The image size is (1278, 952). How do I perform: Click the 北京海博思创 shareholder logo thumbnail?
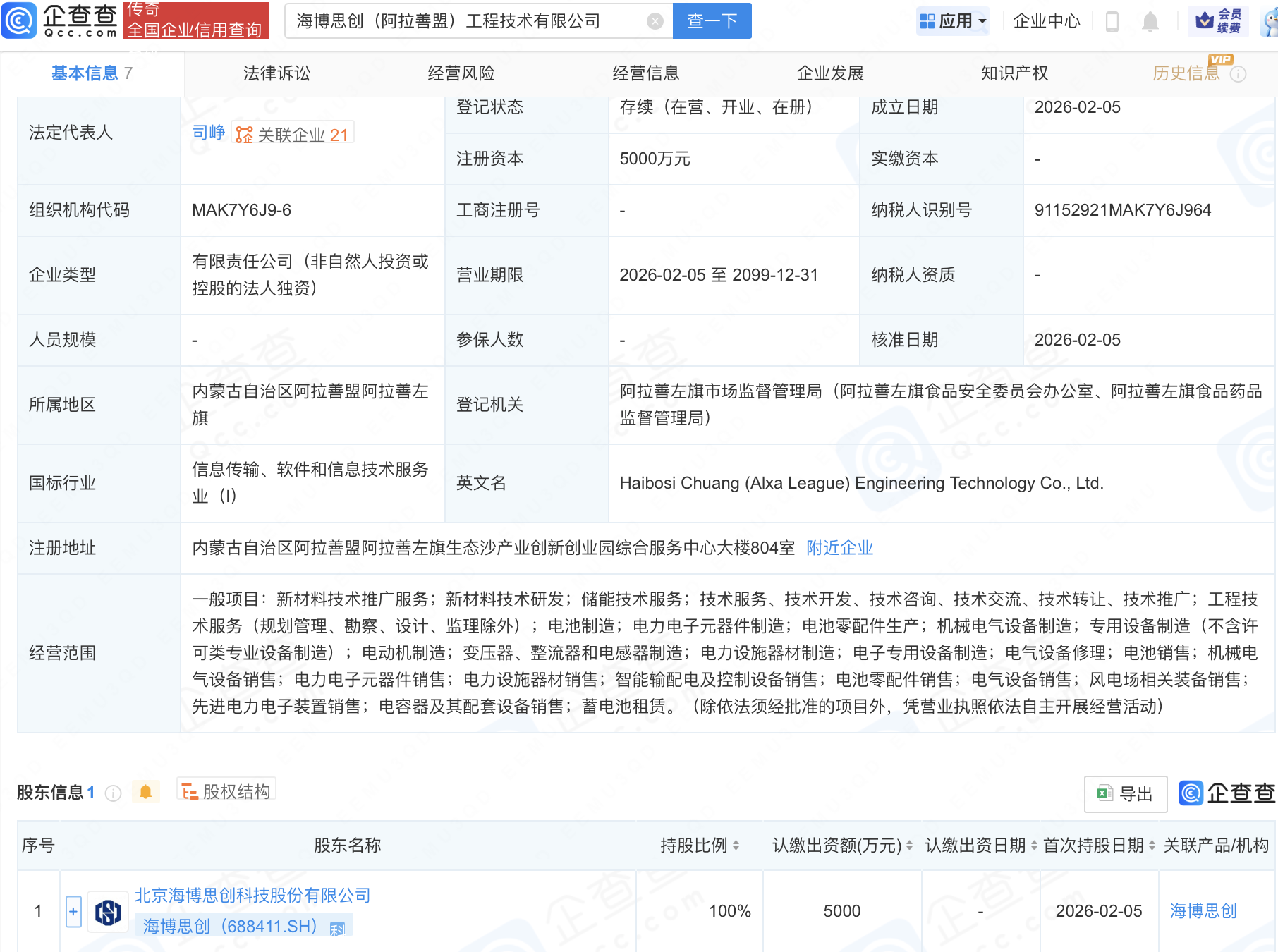click(108, 912)
